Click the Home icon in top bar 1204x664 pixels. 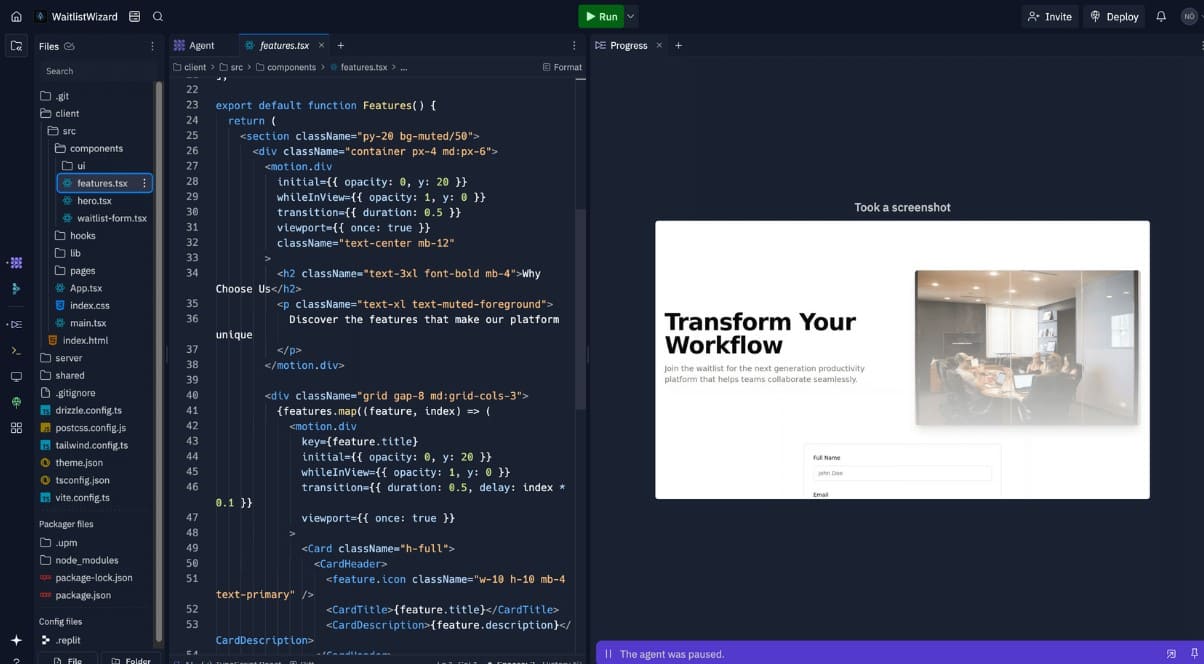coord(15,17)
